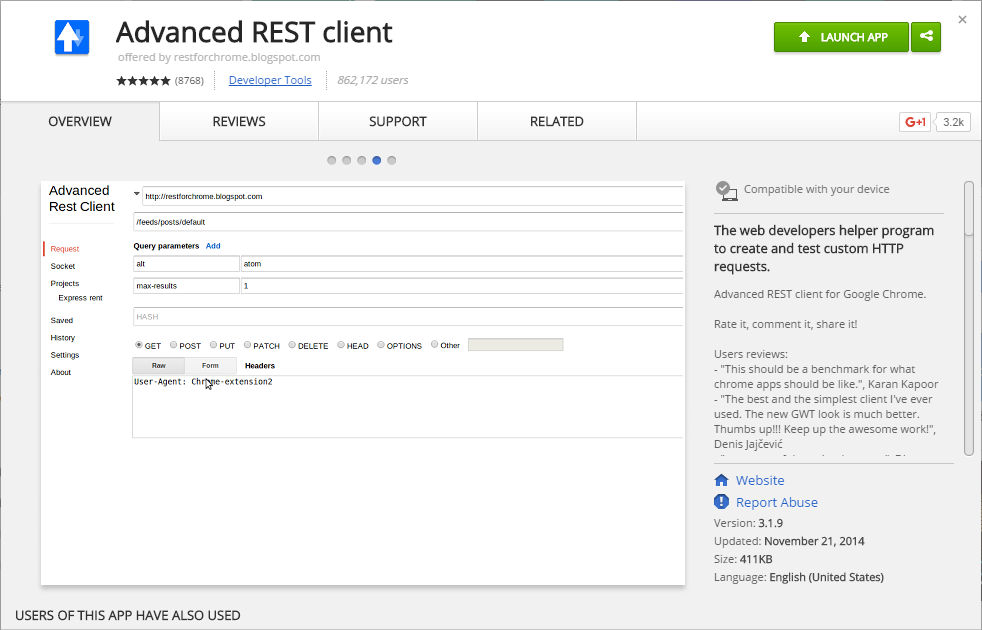Click the Version 3.1.9 text

(748, 523)
